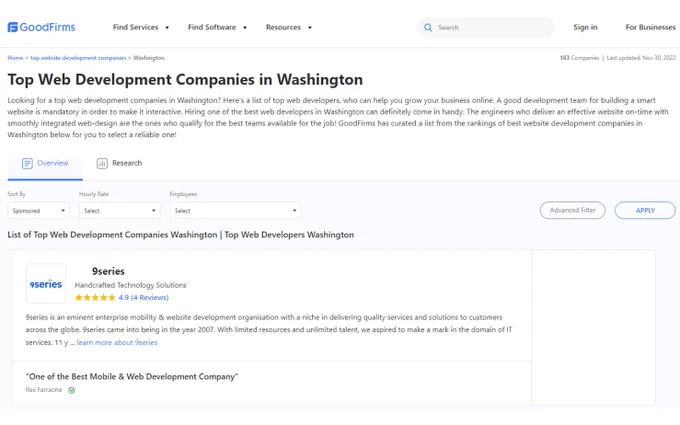The image size is (680, 425).
Task: Click the 183 Companies count text
Action: coord(579,58)
